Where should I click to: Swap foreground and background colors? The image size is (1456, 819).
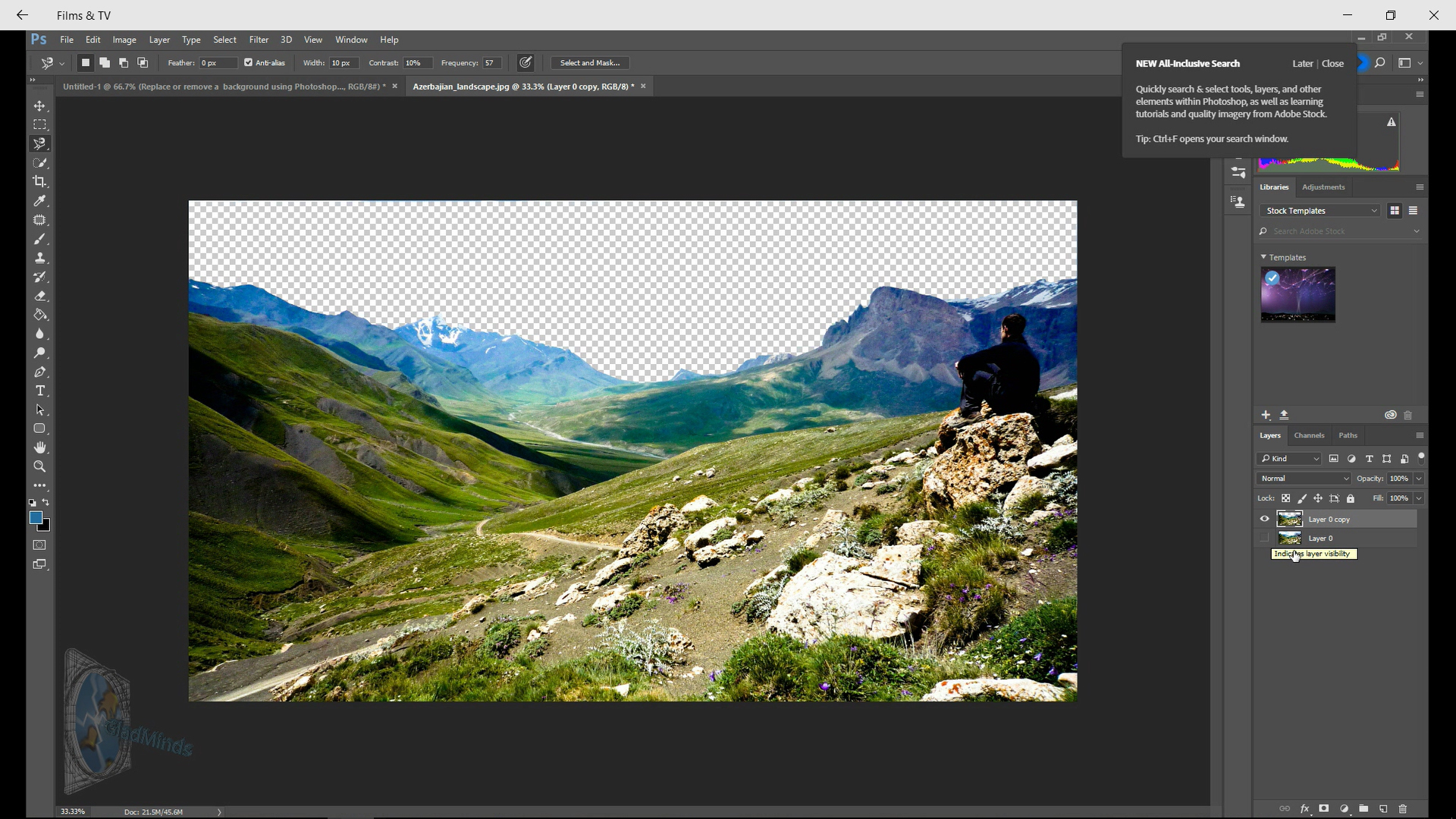point(46,502)
